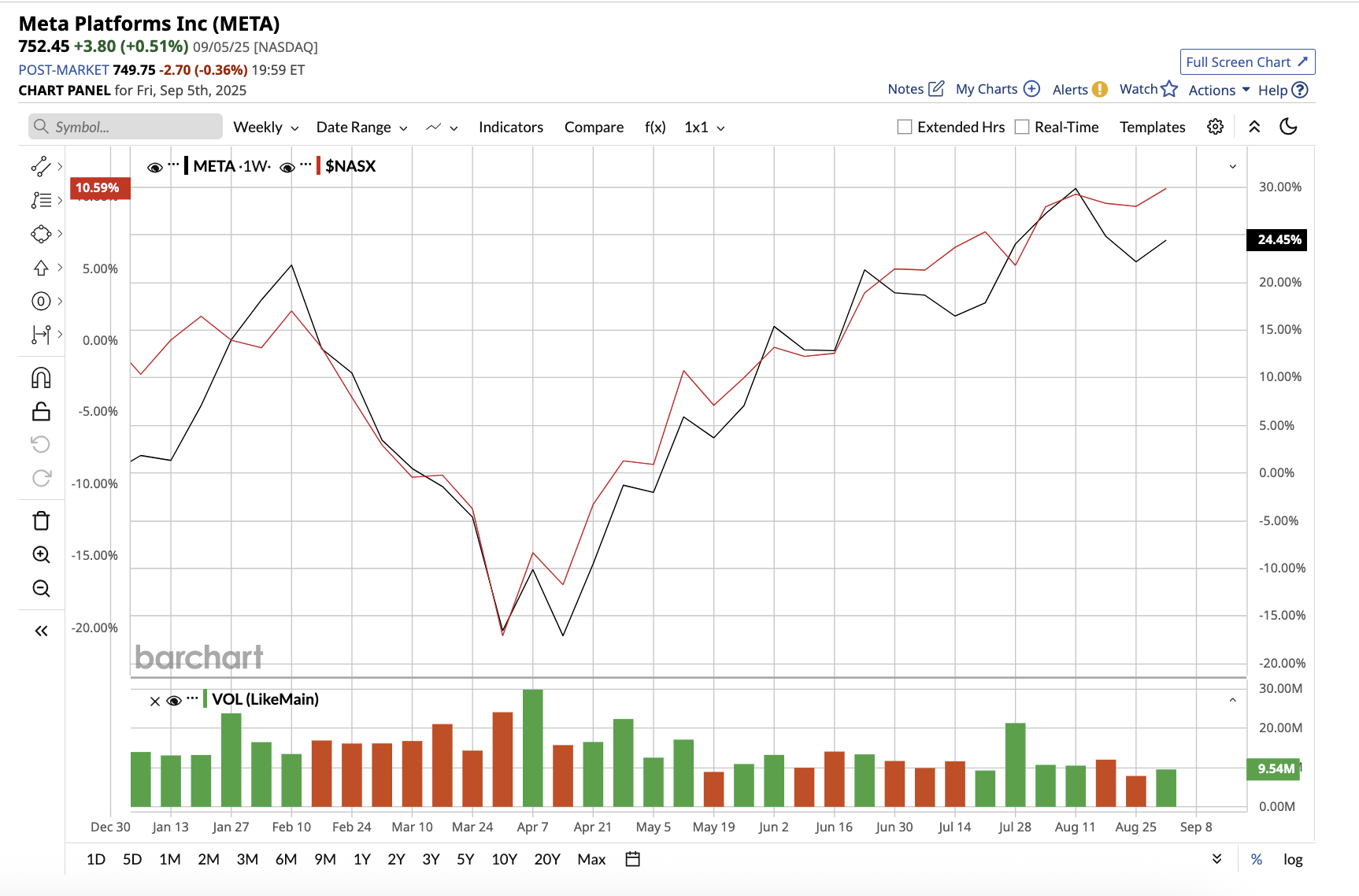Remove the VOL indicator pane

click(155, 701)
